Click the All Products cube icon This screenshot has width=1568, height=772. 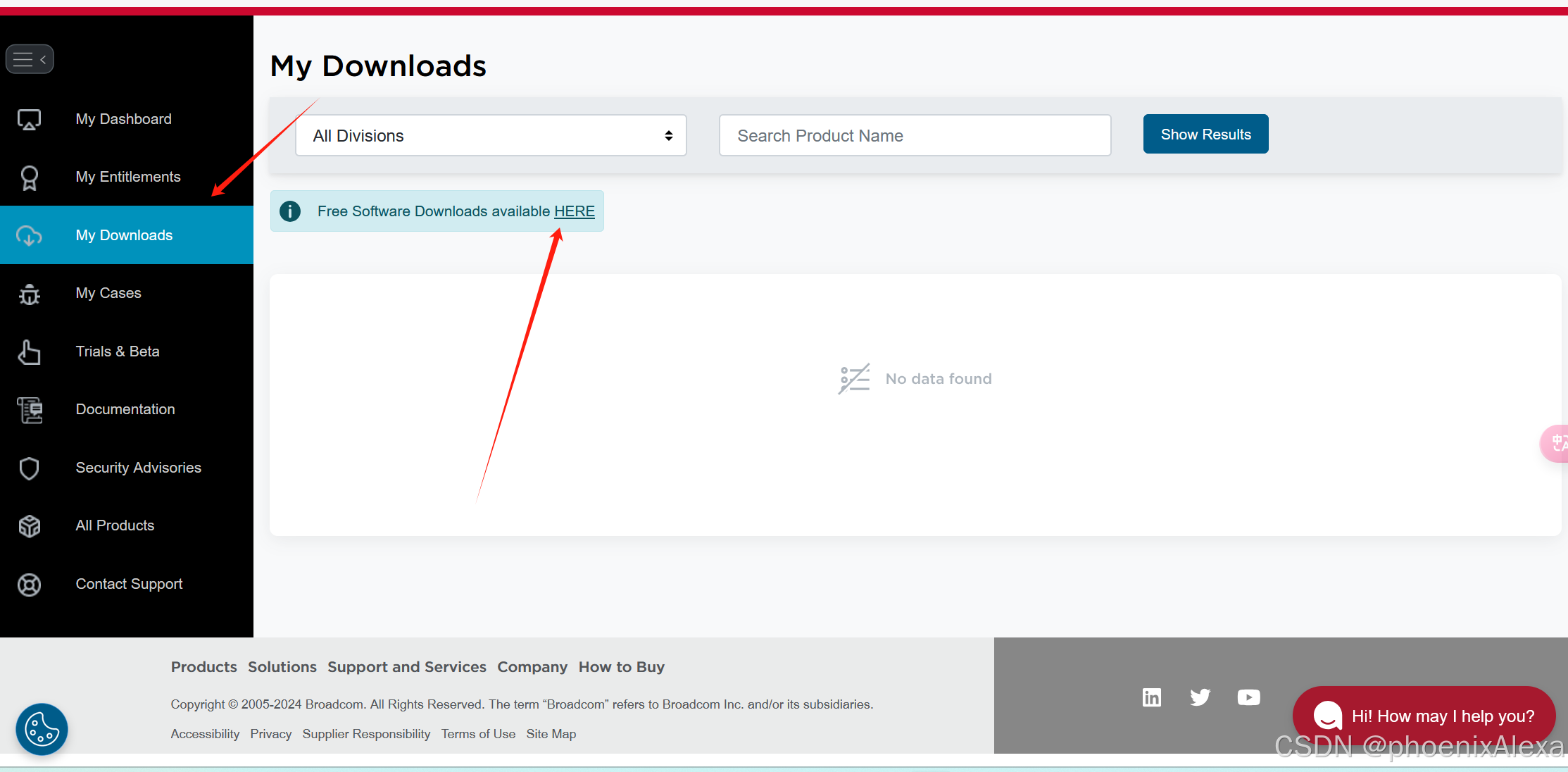tap(29, 526)
